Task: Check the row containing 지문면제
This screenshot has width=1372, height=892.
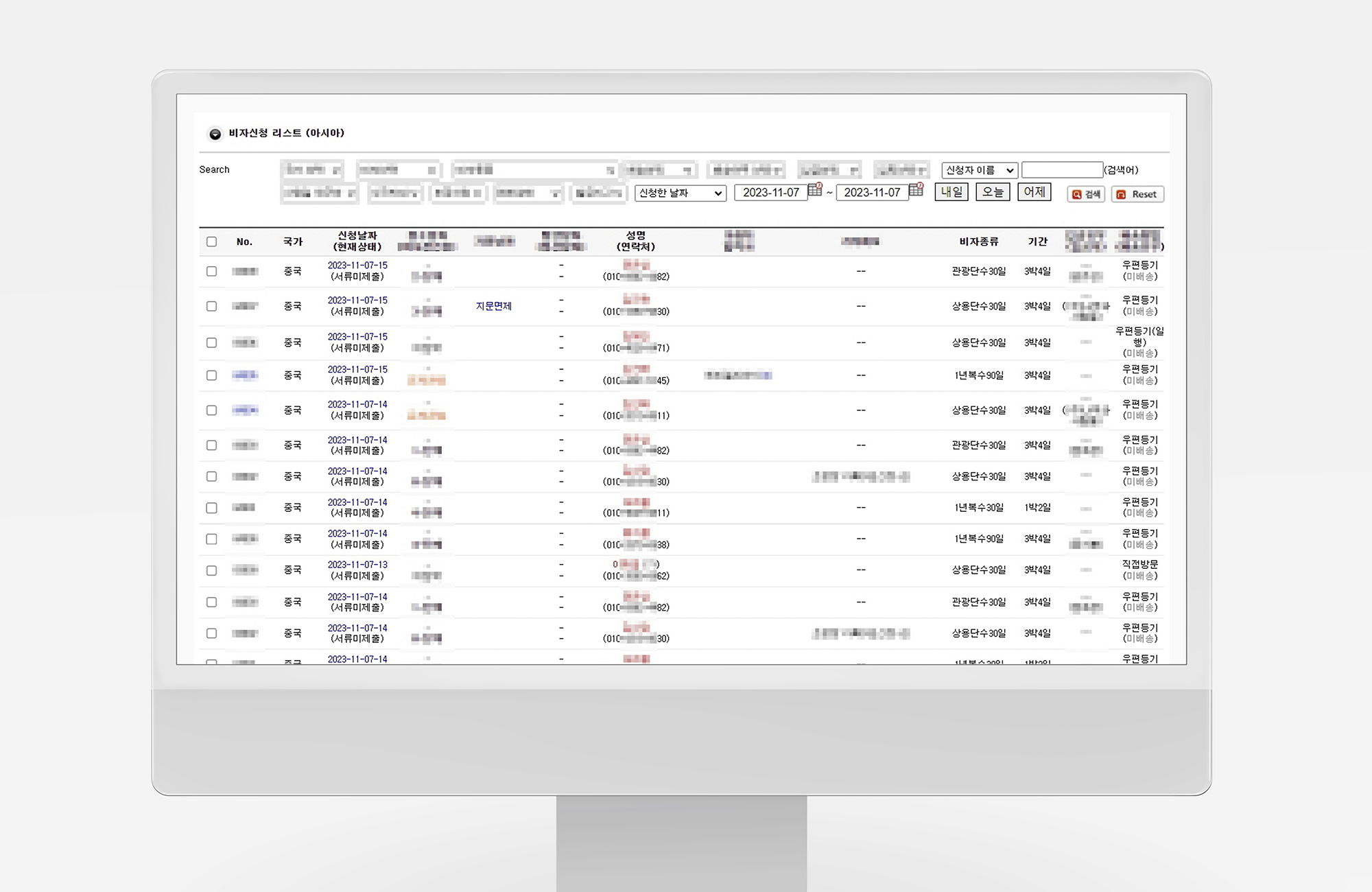Action: (211, 306)
